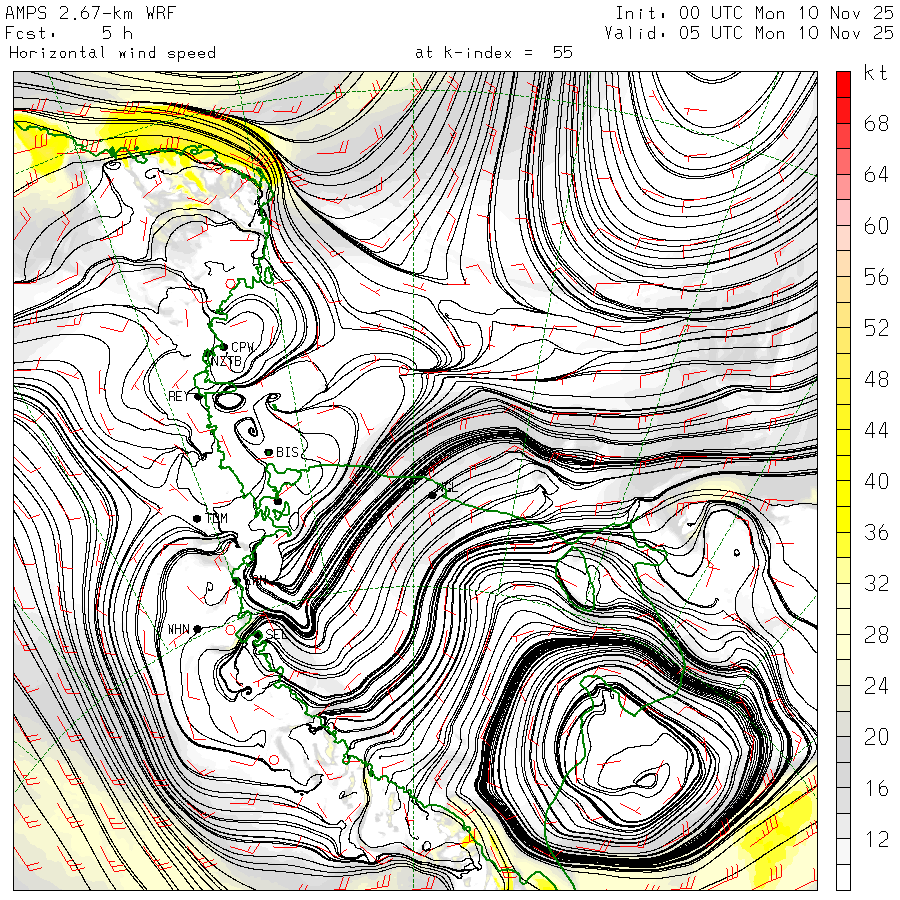Viewport: 900px width, 900px height.
Task: Click the 52 value on the color scale
Action: 876,328
